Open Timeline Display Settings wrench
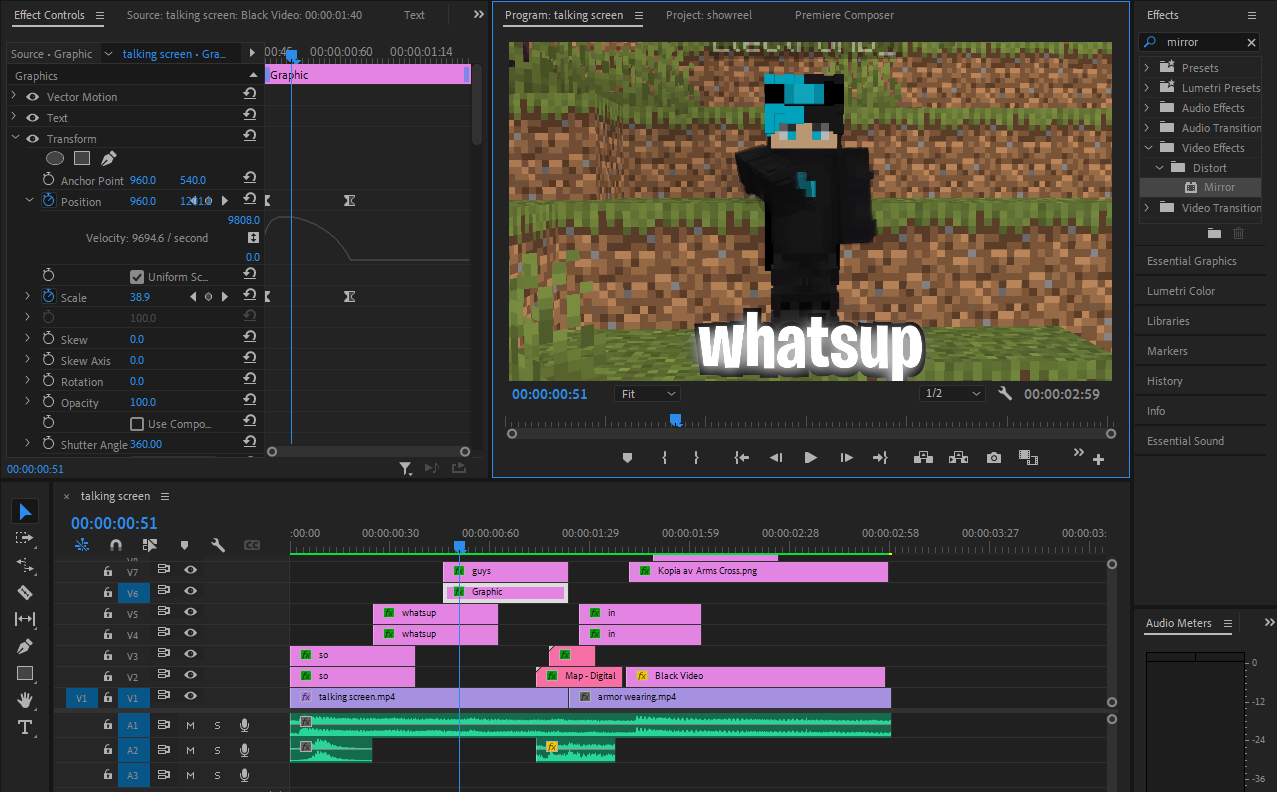The width and height of the screenshot is (1277, 792). pos(218,545)
